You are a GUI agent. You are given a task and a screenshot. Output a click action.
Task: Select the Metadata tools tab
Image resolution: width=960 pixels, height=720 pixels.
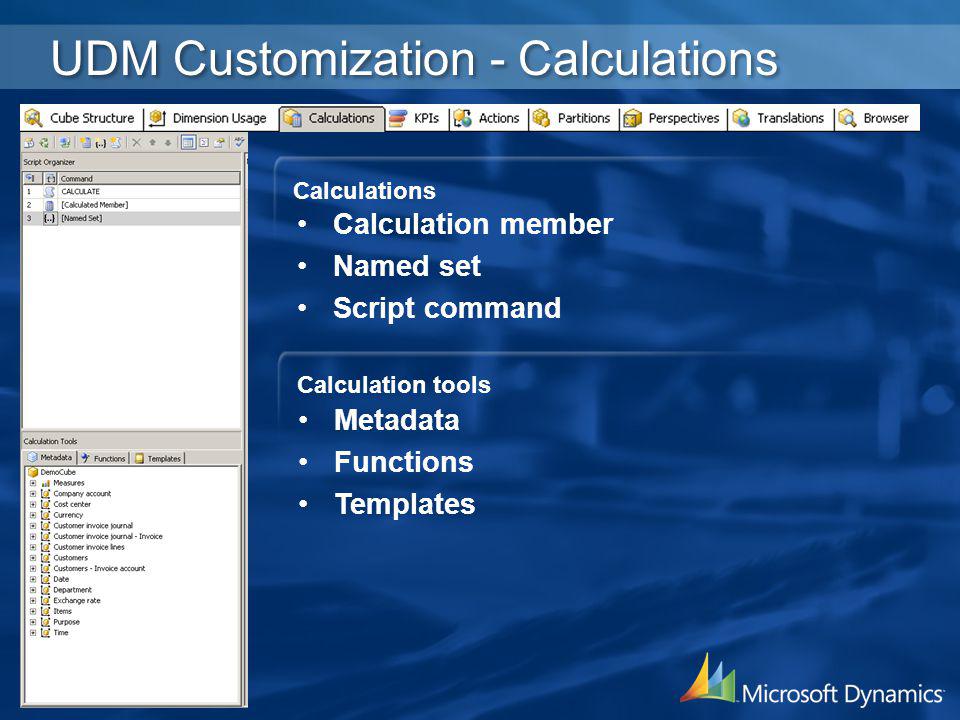pos(50,457)
